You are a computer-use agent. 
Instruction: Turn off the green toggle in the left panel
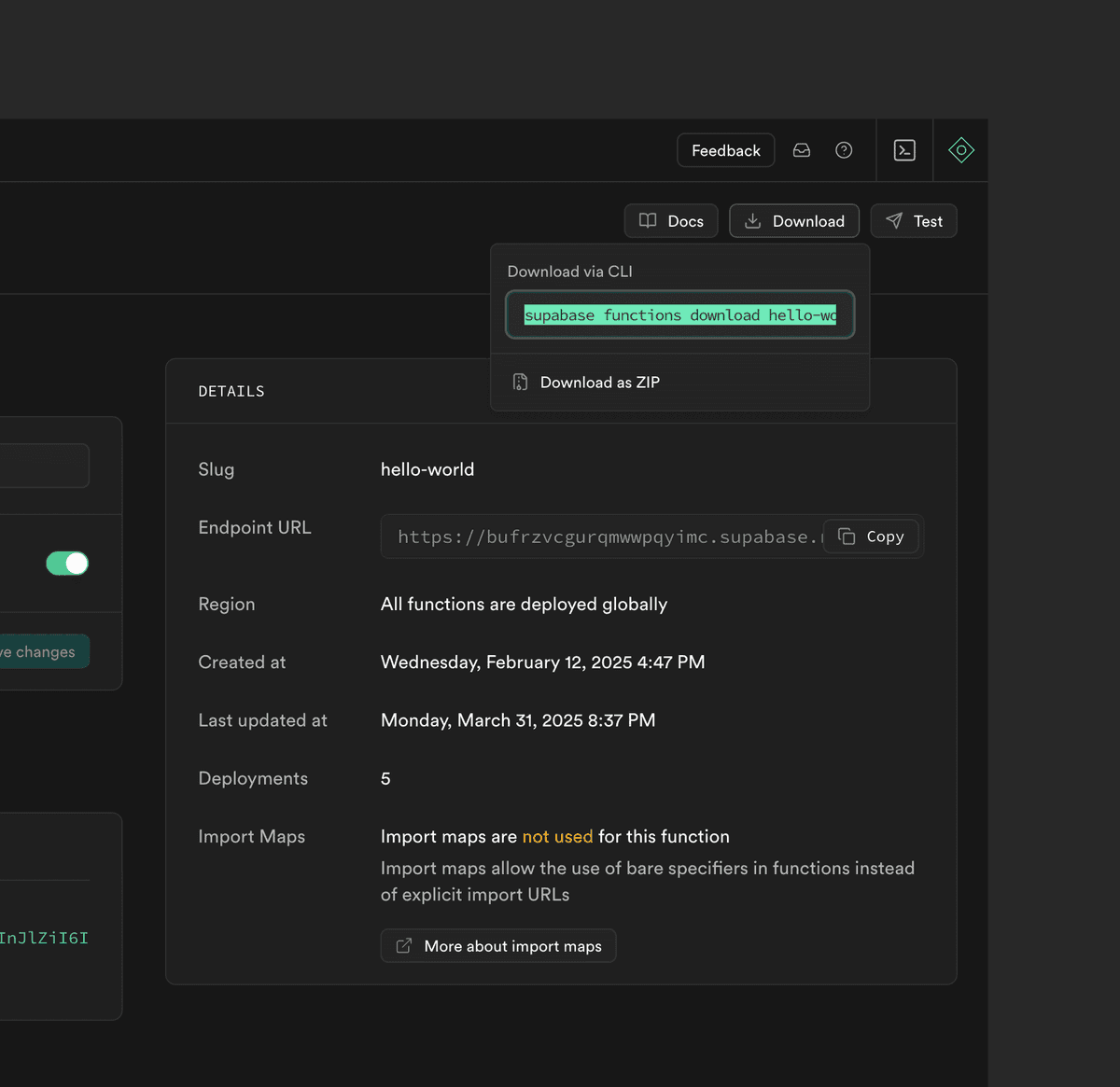[66, 563]
